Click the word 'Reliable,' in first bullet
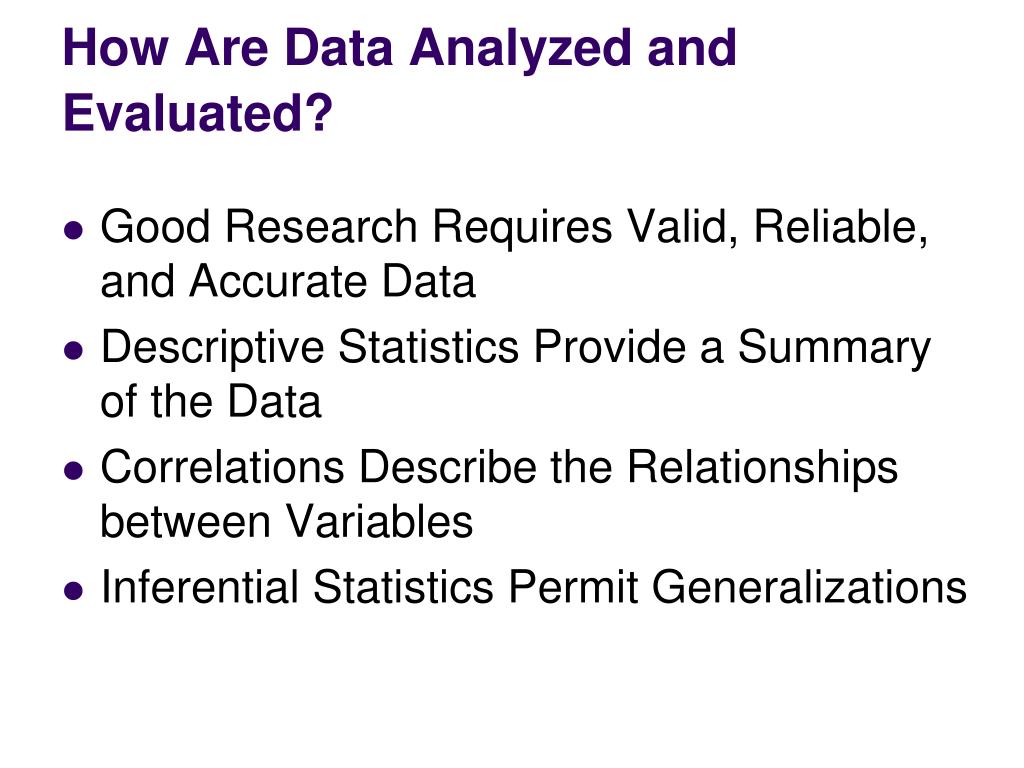Screen dimensions: 1024x768 pos(841,228)
